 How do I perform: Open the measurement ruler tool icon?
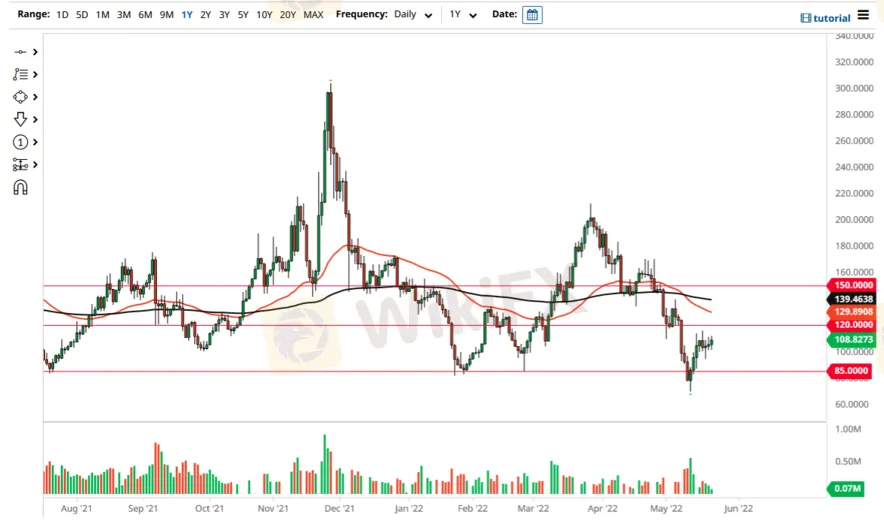coord(20,165)
